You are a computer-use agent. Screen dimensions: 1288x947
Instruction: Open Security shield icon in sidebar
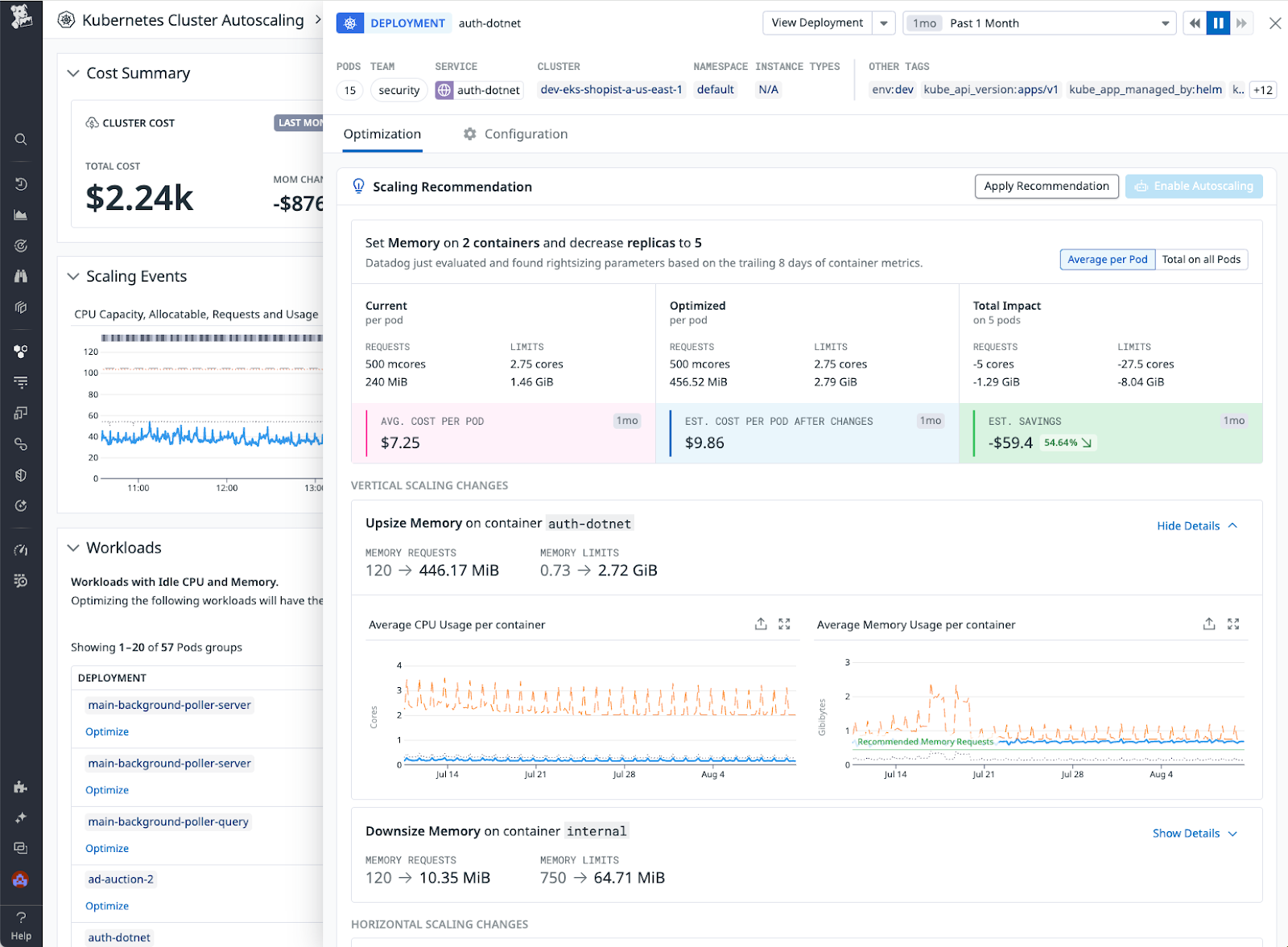click(21, 475)
